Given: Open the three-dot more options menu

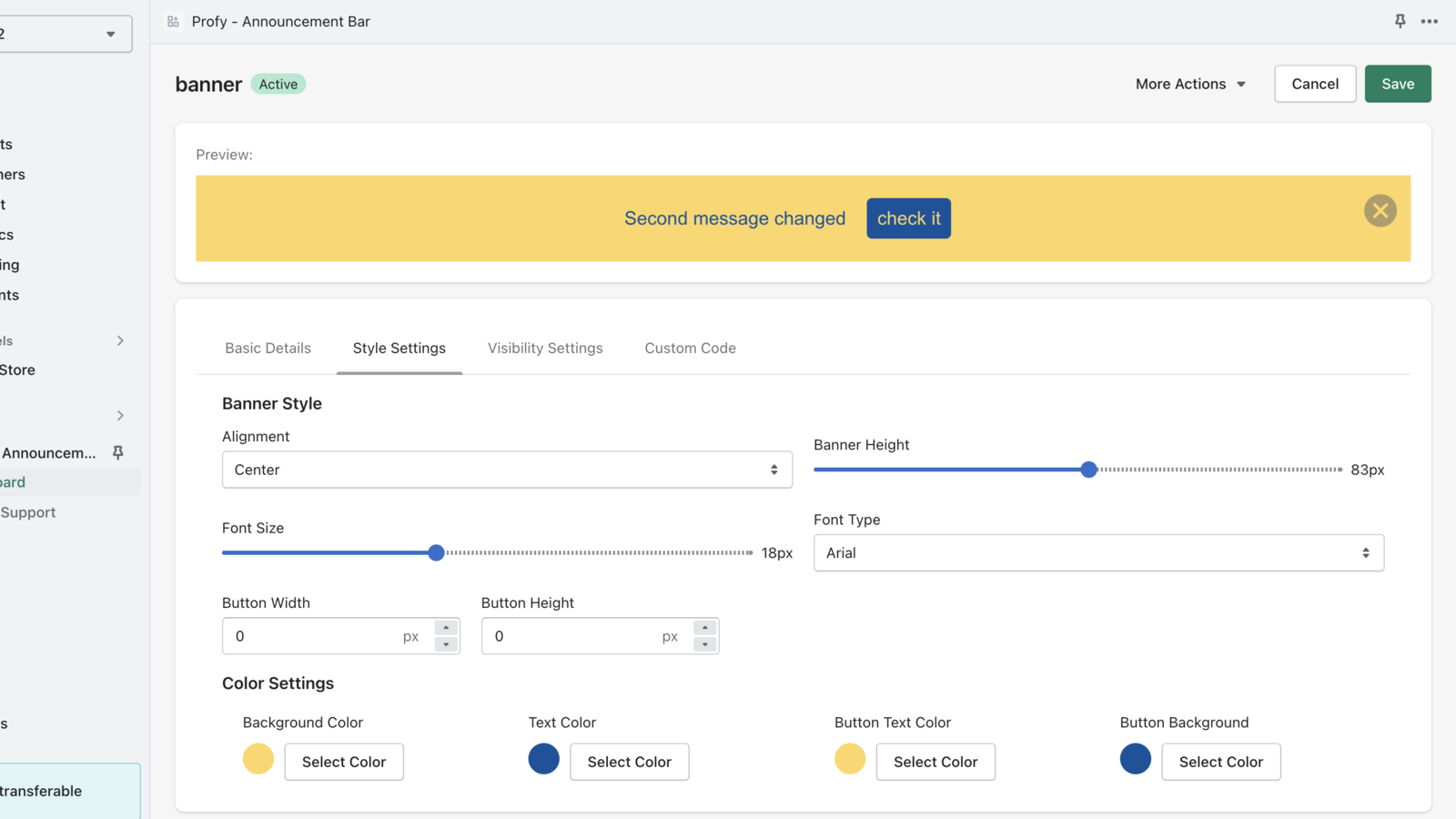Looking at the screenshot, I should [1430, 21].
